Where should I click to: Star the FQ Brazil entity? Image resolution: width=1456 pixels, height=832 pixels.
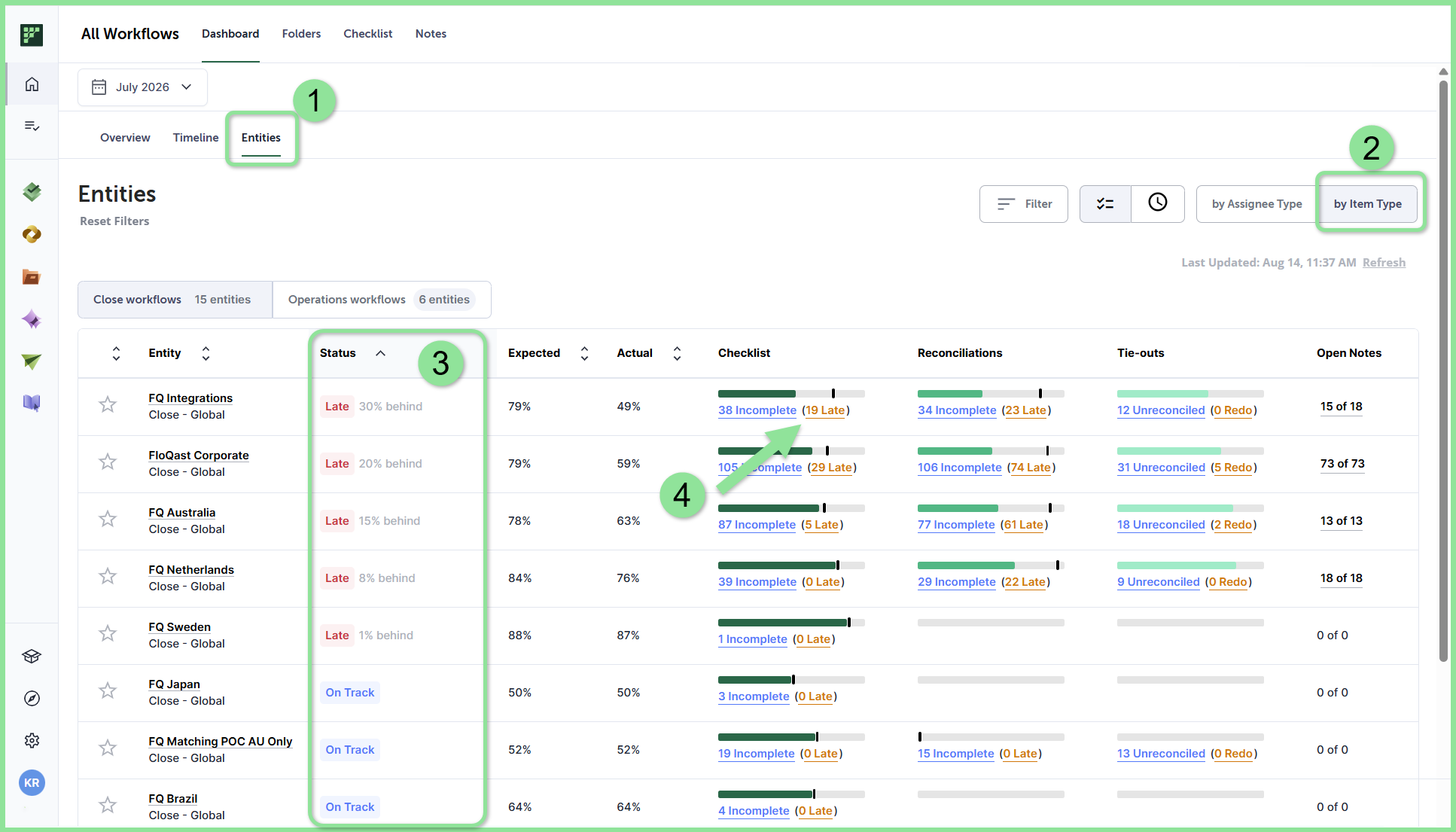point(108,806)
